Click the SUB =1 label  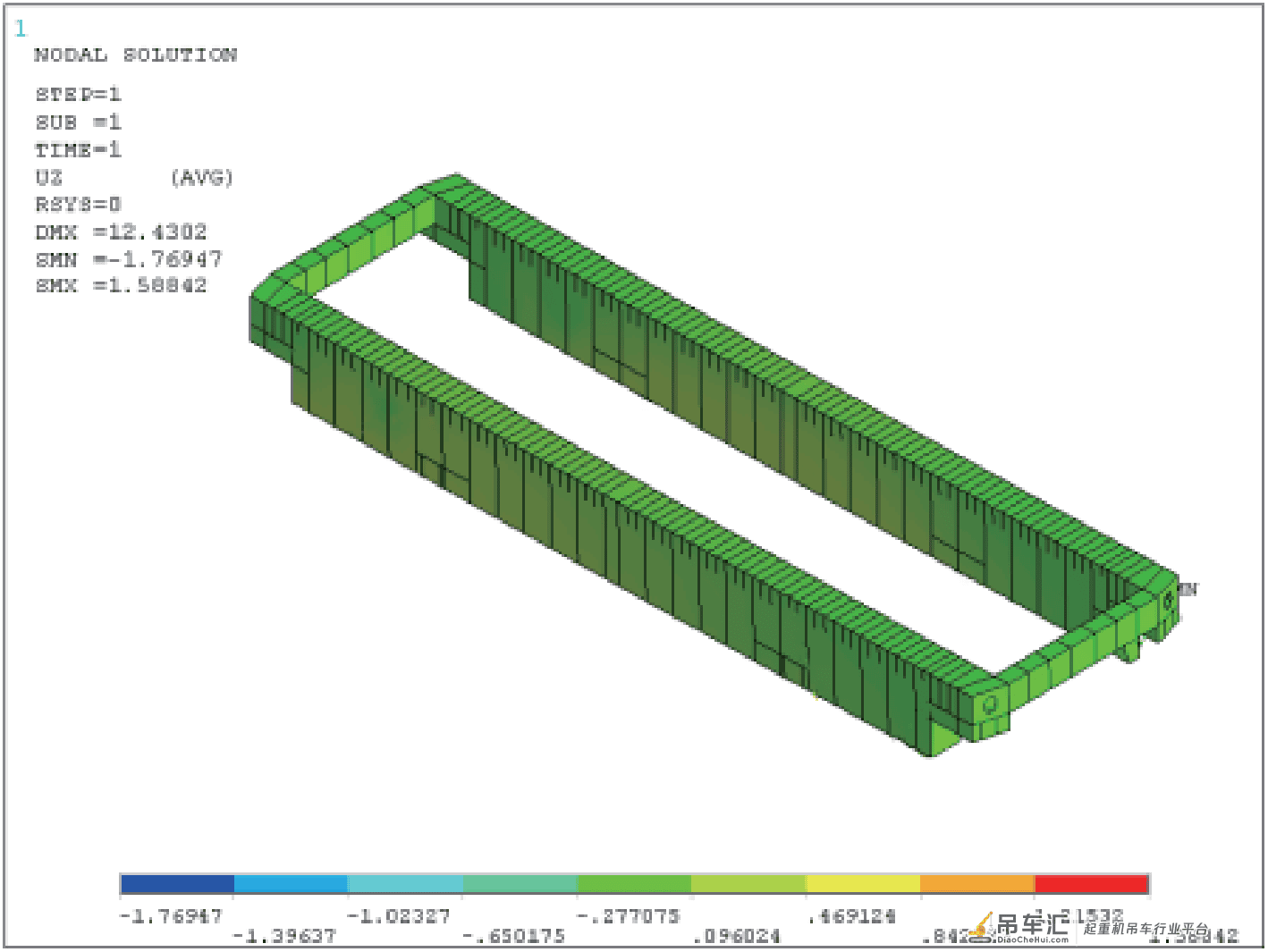point(78,122)
